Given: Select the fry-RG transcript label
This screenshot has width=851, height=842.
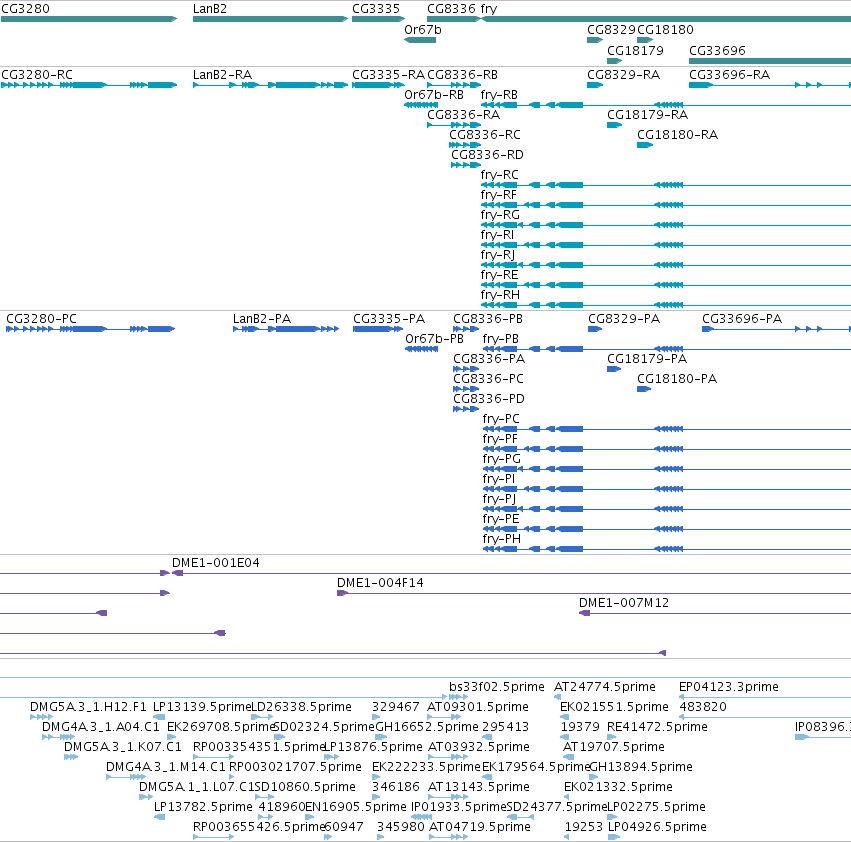Looking at the screenshot, I should tap(500, 214).
